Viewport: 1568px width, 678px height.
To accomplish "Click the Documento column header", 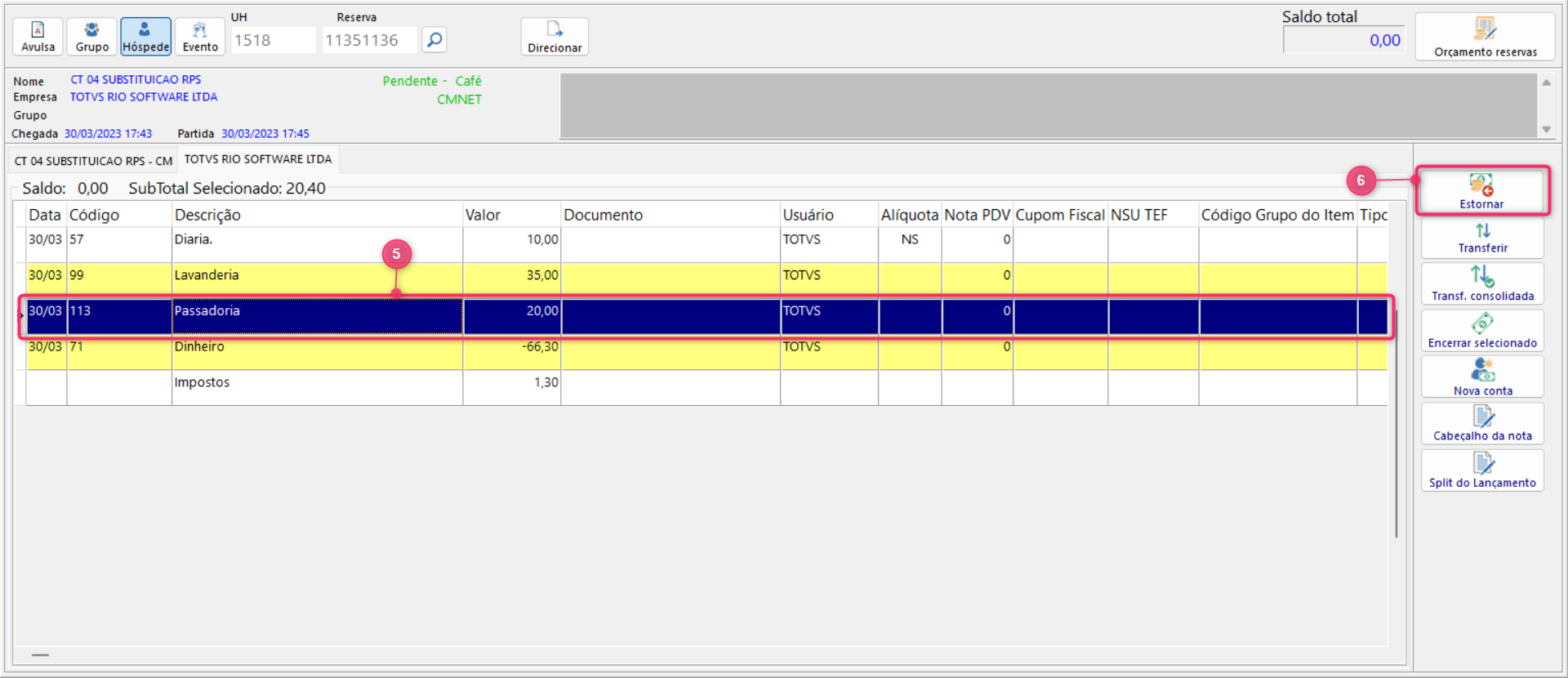I will (x=670, y=215).
